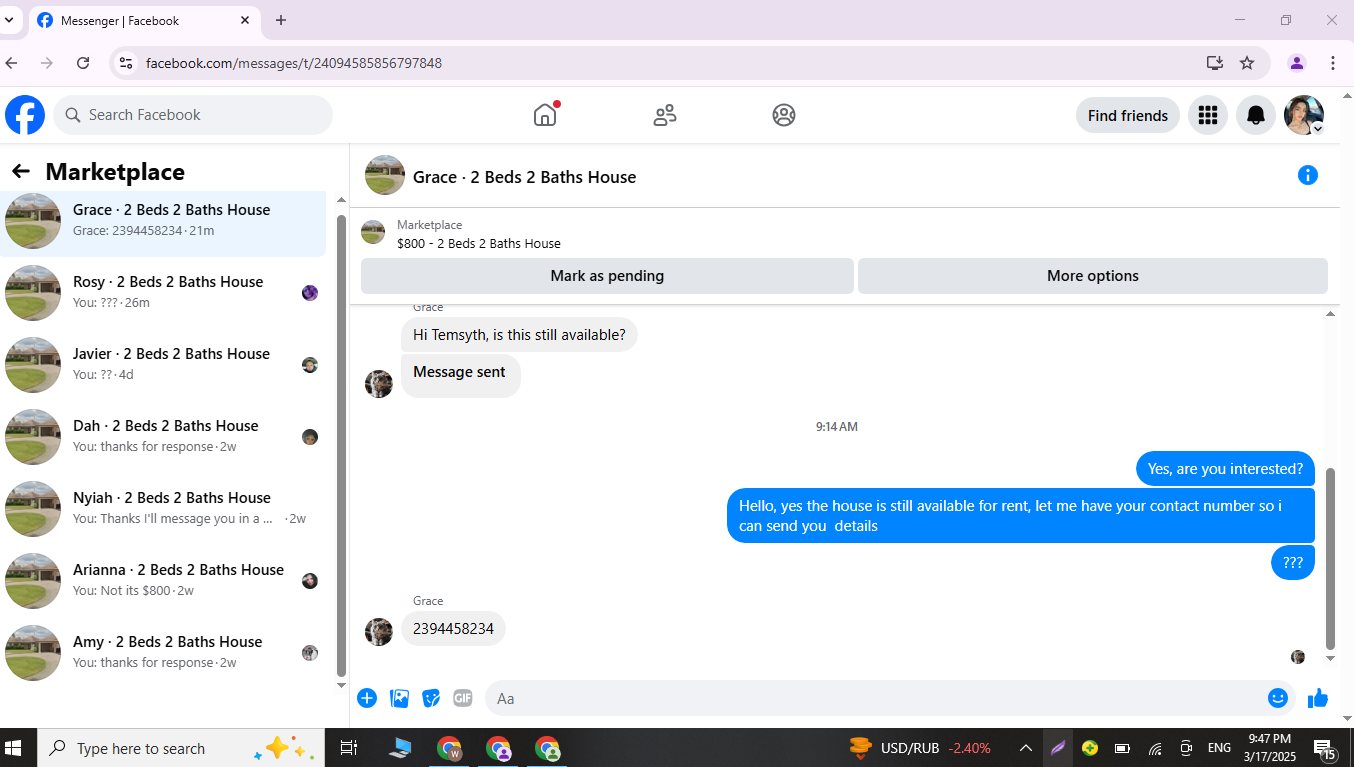
Task: Show hidden system tray icons
Action: pos(1026,748)
